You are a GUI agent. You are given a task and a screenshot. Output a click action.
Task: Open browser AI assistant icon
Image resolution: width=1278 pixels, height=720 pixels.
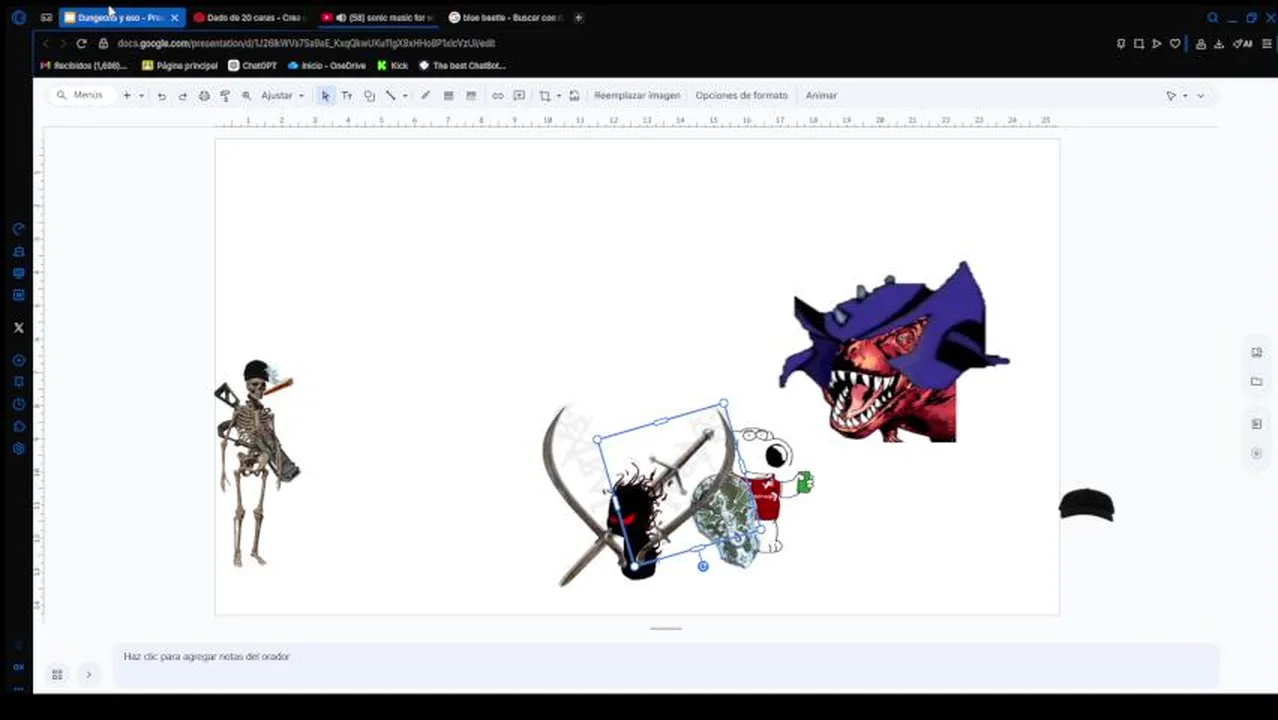[1243, 44]
